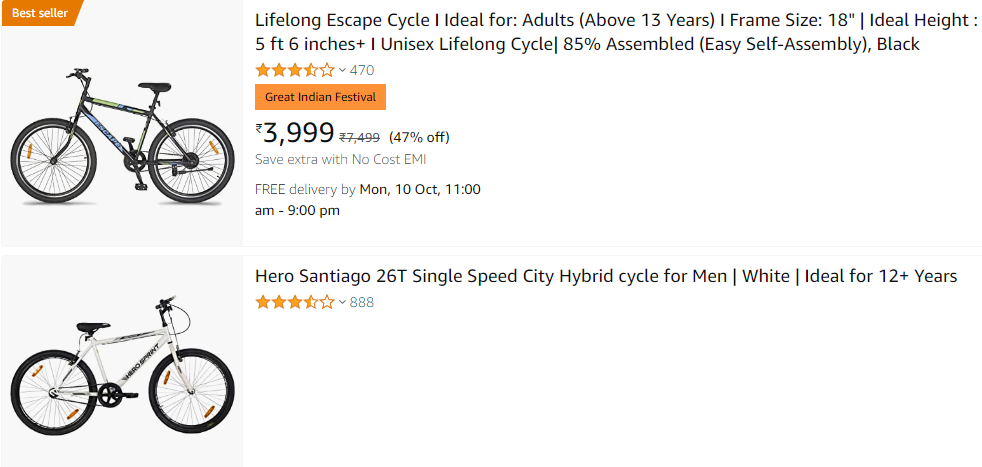Open the 888 ratings link
This screenshot has height=467, width=982.
pyautogui.click(x=362, y=302)
